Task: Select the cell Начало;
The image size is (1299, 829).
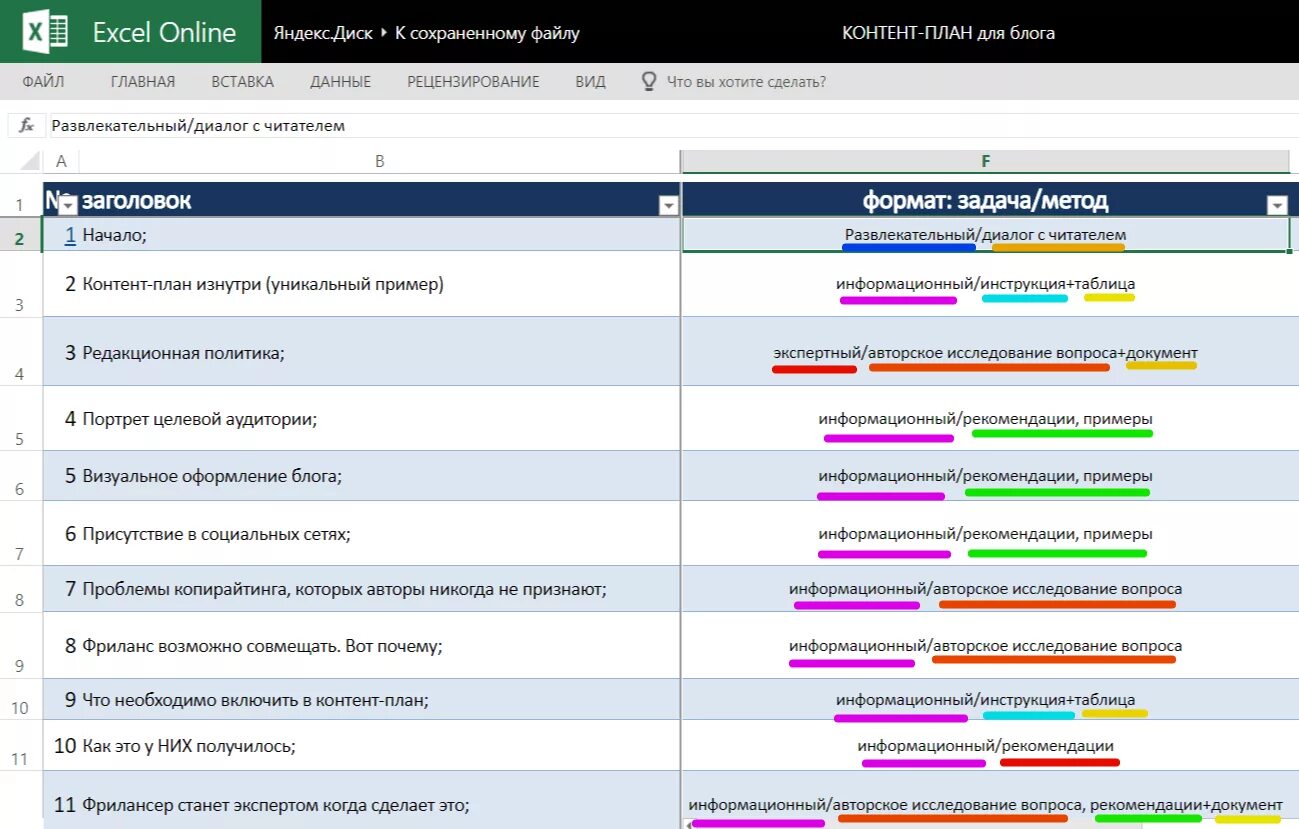Action: coord(379,235)
